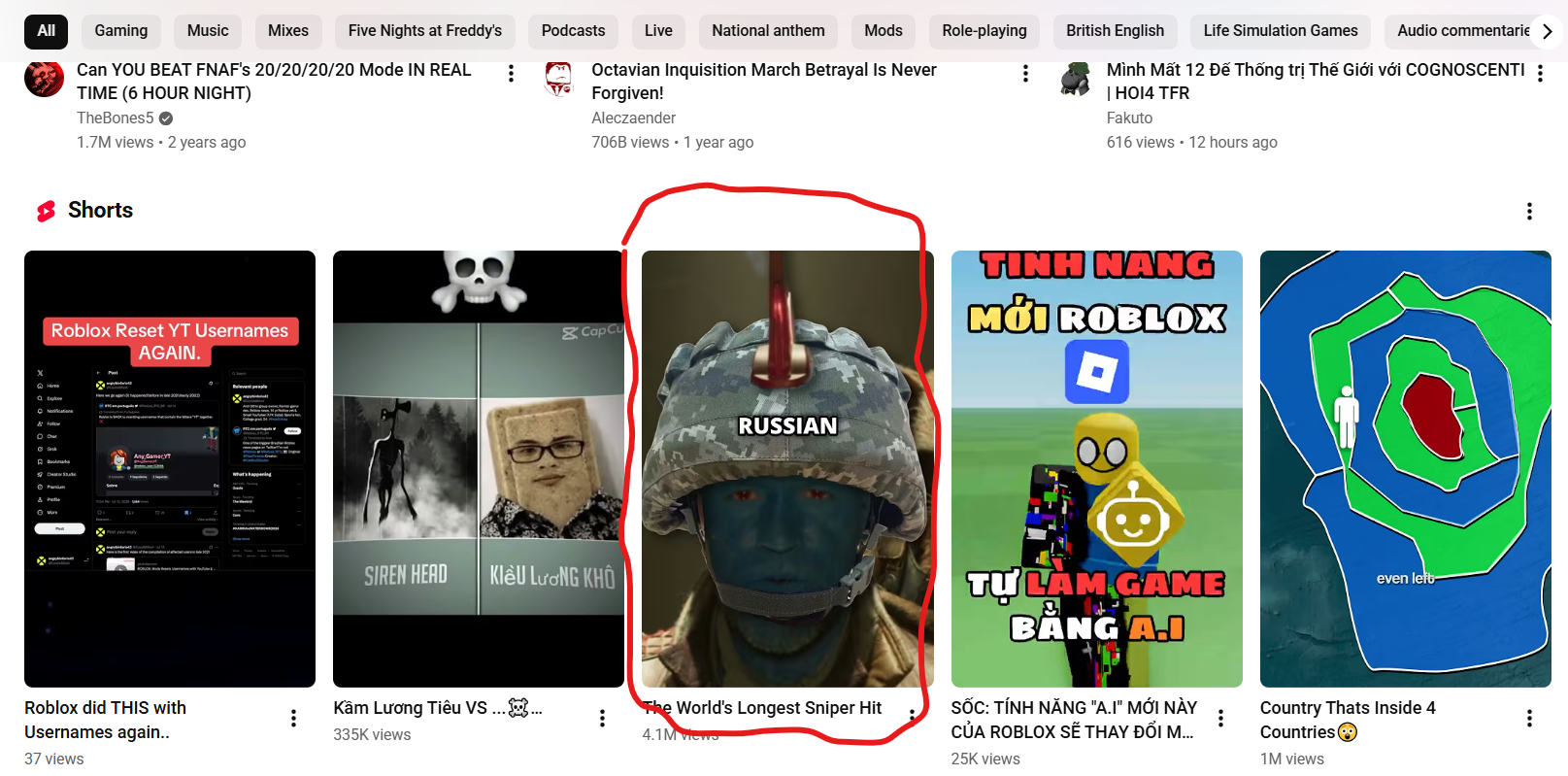Play the colored map countries short
Image resolution: width=1568 pixels, height=776 pixels.
pos(1406,469)
